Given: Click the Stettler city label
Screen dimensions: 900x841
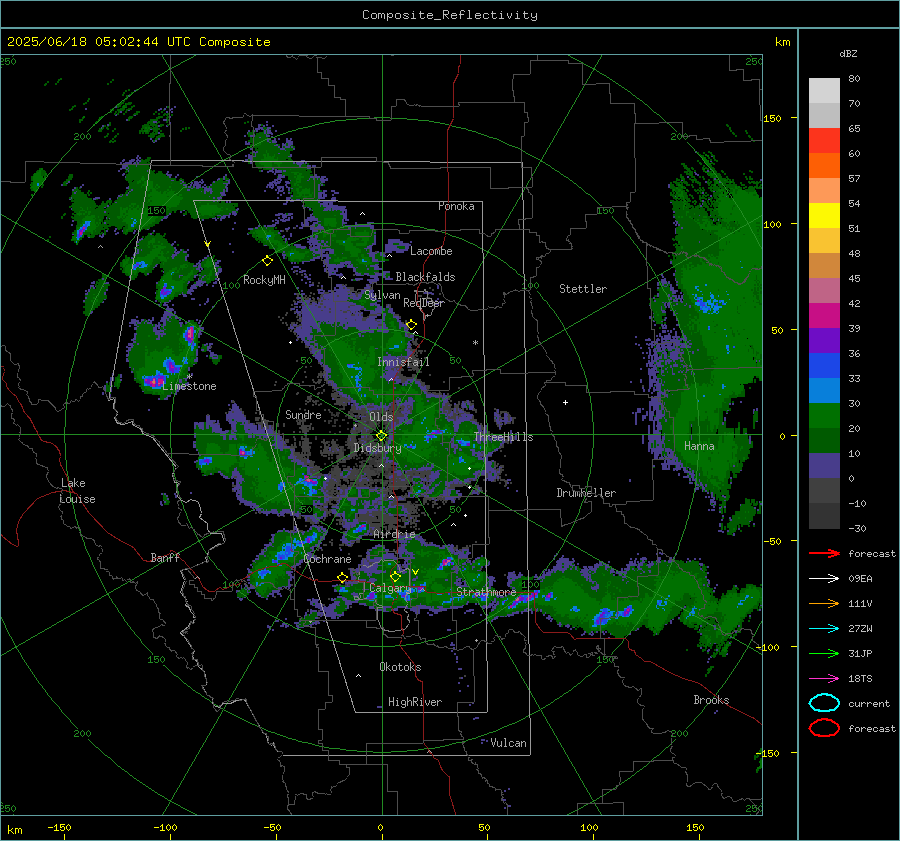Looking at the screenshot, I should coord(583,289).
